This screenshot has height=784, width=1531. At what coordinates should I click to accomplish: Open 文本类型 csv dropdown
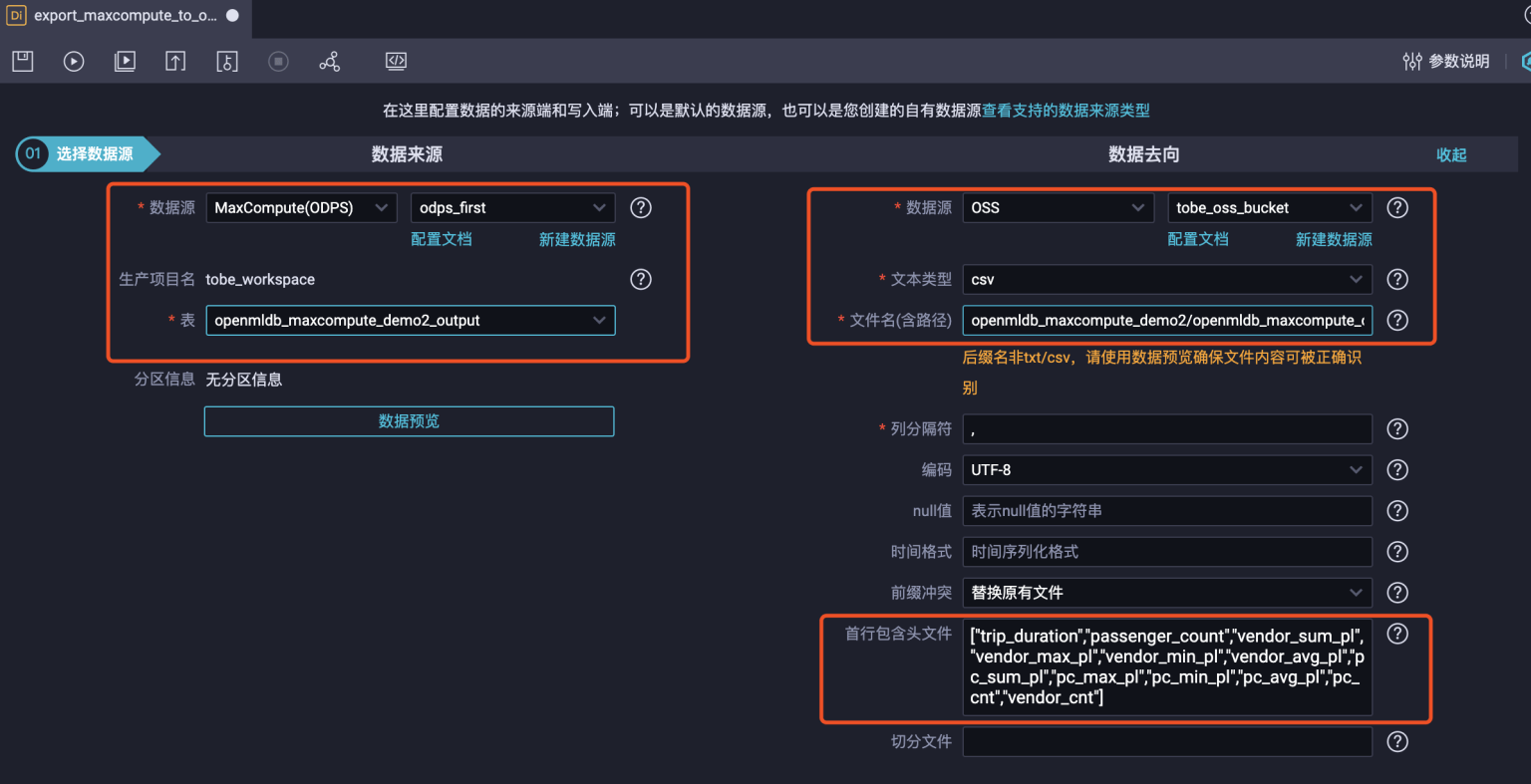[1167, 279]
